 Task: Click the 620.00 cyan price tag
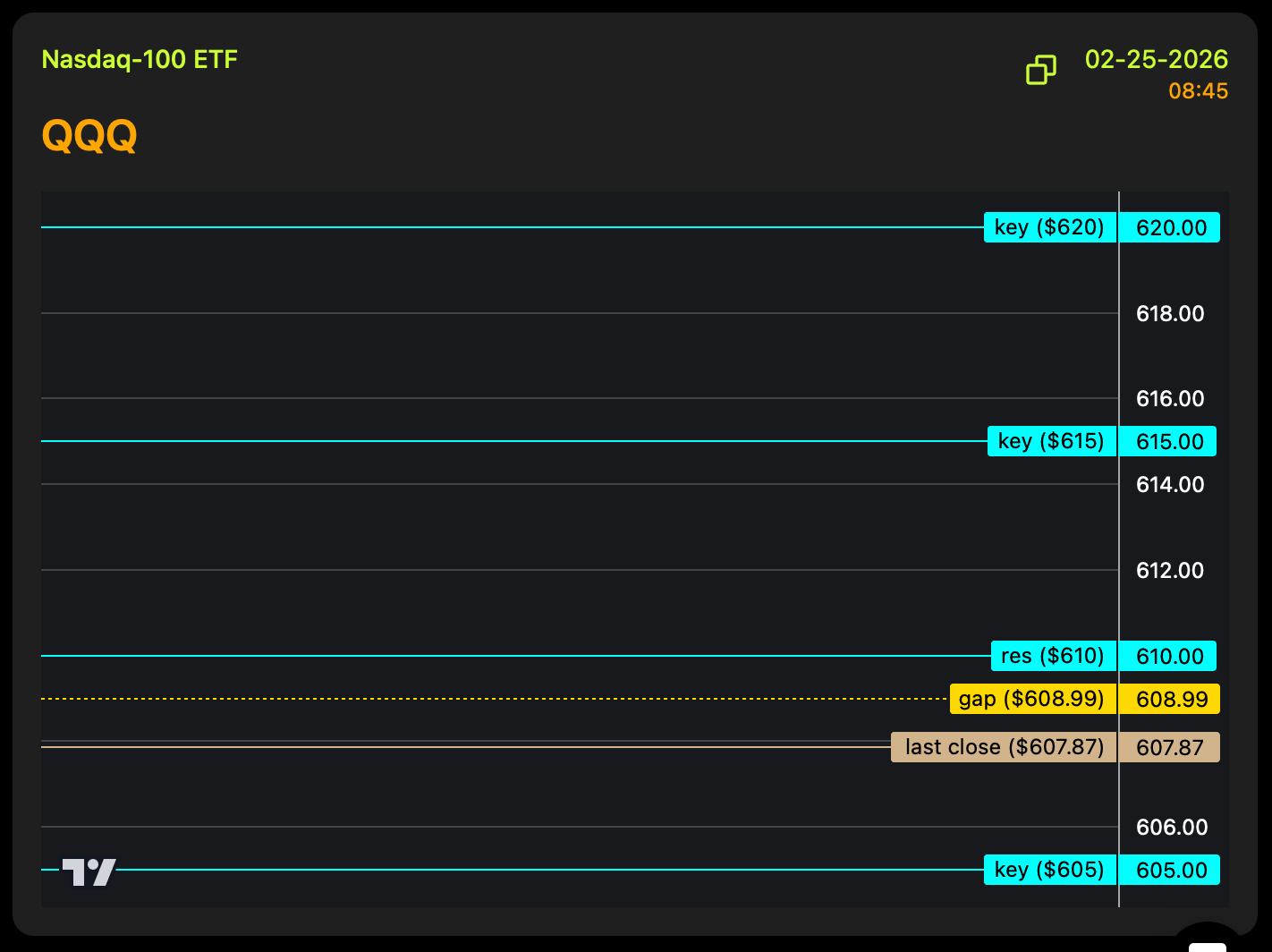click(x=1171, y=228)
